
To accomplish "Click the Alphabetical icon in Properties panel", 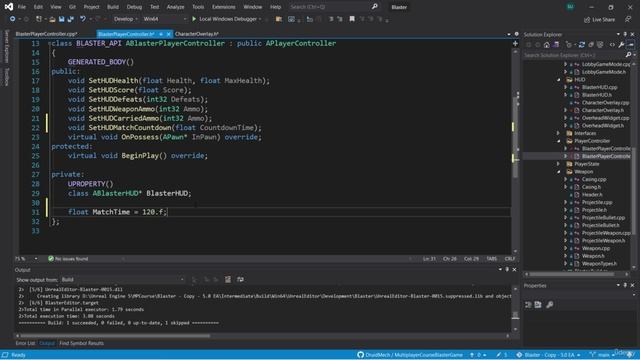I will [538, 304].
